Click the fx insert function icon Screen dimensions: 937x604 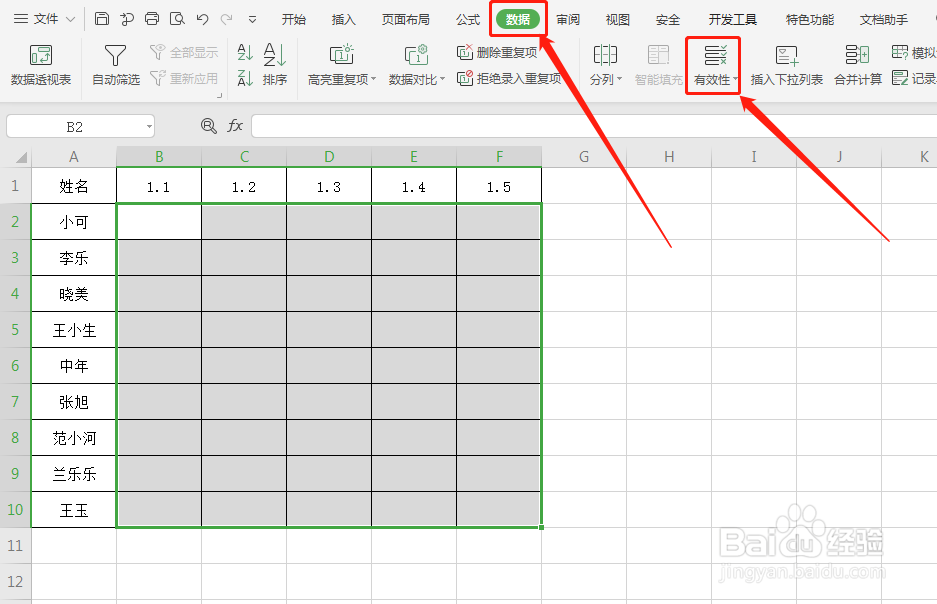pyautogui.click(x=235, y=126)
